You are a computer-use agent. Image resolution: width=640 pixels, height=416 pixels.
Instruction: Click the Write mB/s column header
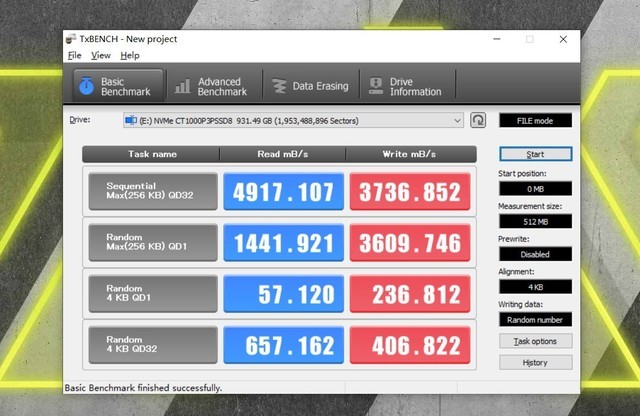(411, 154)
